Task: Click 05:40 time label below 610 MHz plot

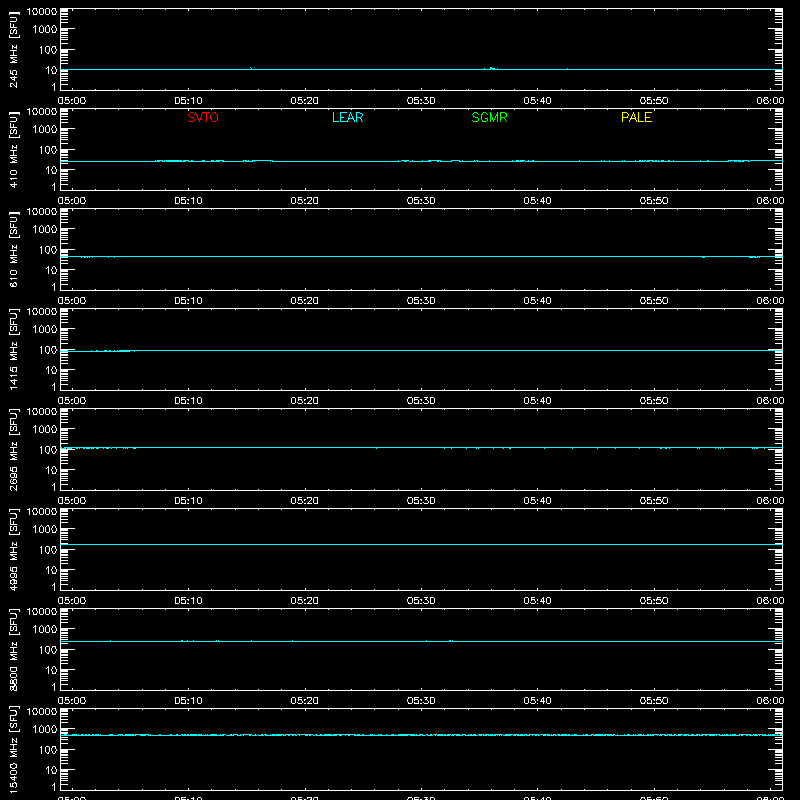Action: 537,301
